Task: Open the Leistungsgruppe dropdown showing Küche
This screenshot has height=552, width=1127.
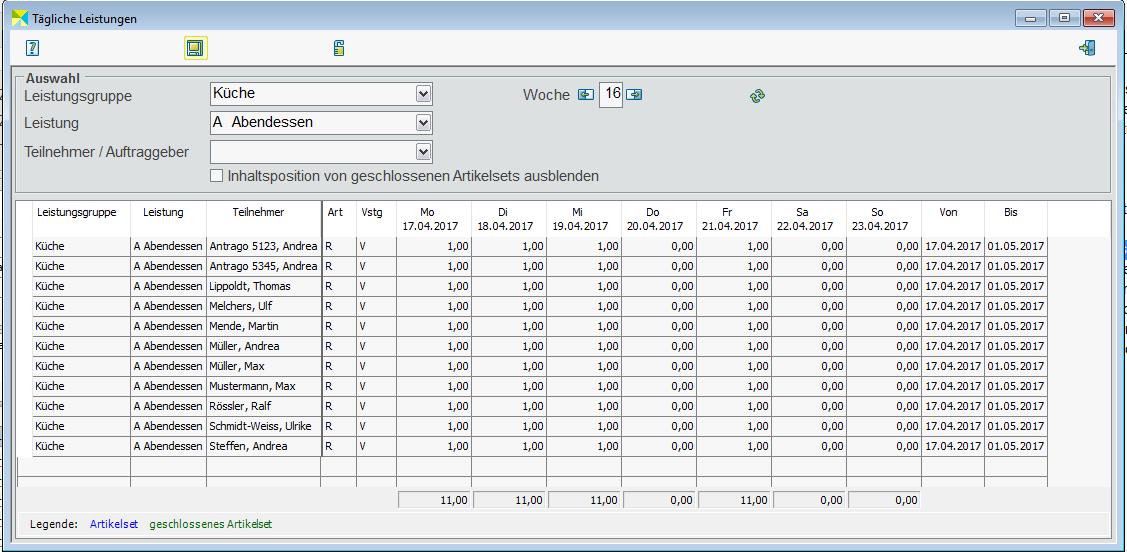Action: tap(423, 94)
